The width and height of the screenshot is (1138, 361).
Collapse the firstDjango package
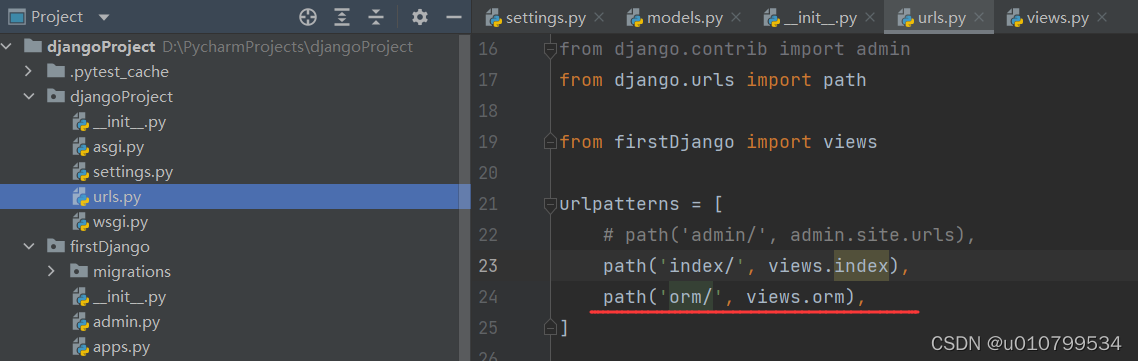click(x=29, y=247)
